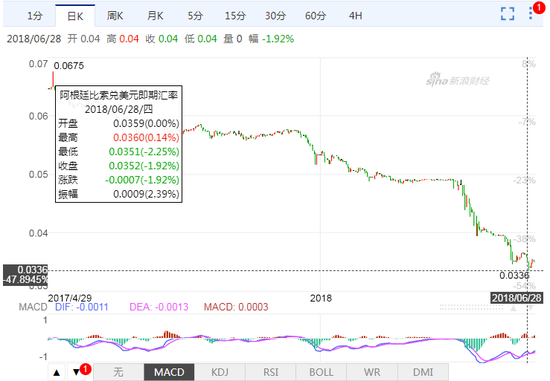Image resolution: width=550 pixels, height=381 pixels.
Task: Click the 2017/4/29 start date label
Action: [x=70, y=298]
